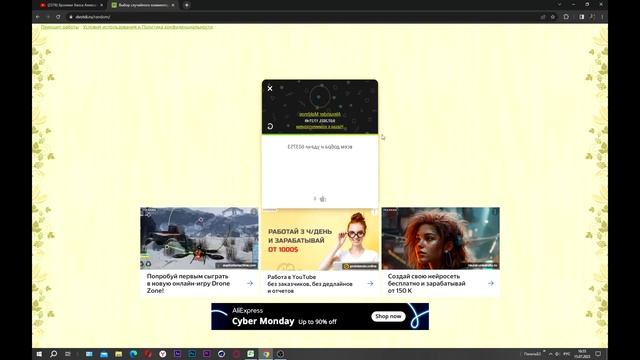Open the comment link under the winner's date
The width and height of the screenshot is (640, 360).
coord(320,127)
